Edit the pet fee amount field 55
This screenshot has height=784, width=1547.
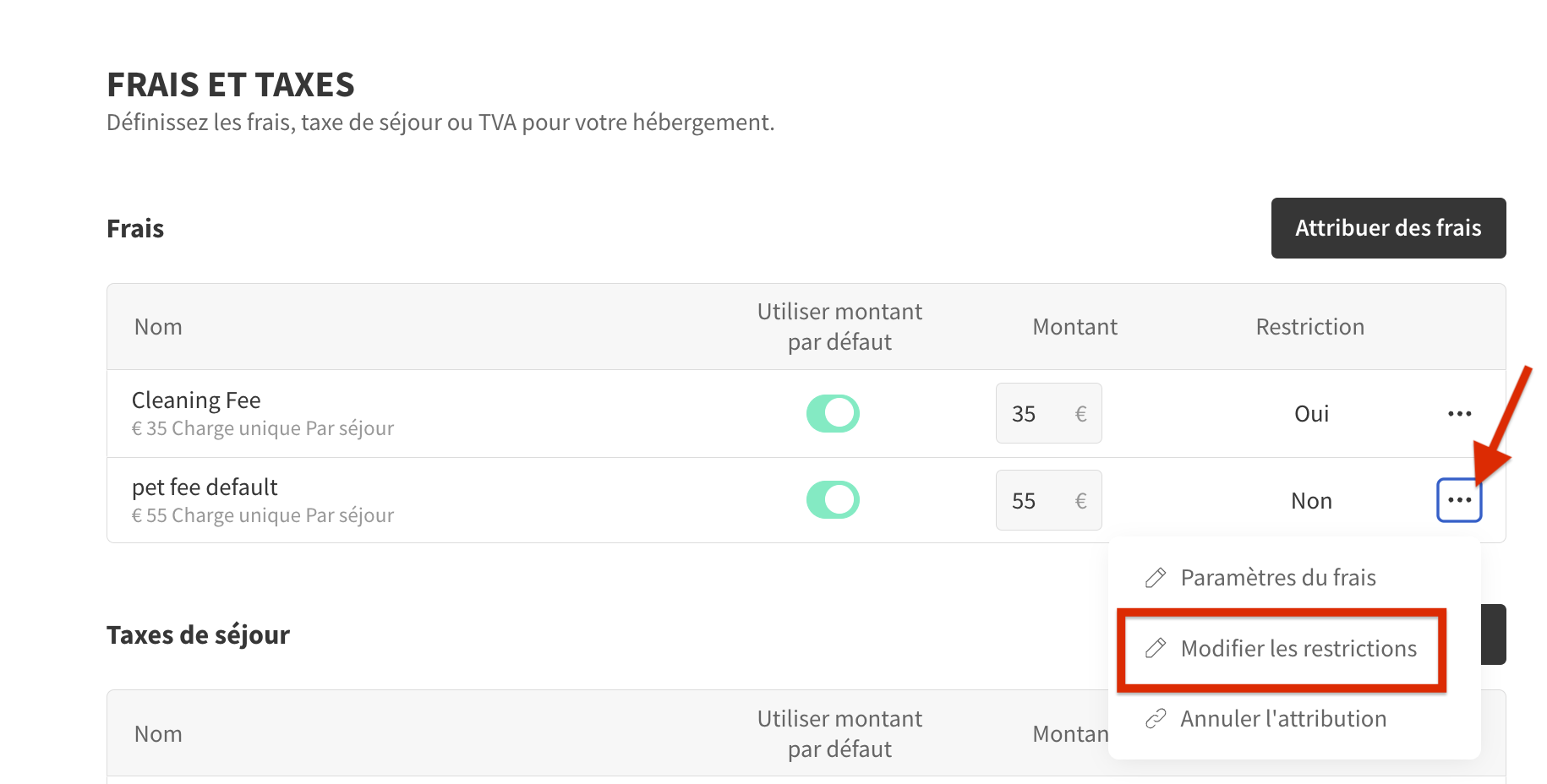click(1048, 500)
